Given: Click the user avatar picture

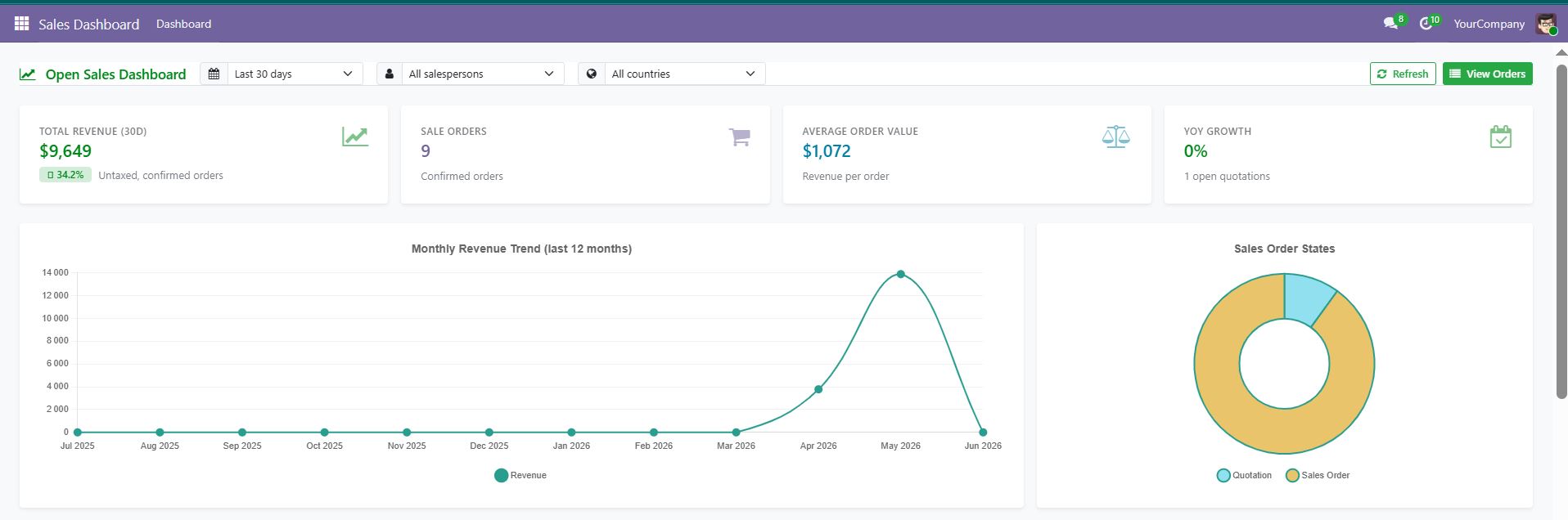Looking at the screenshot, I should click(1546, 24).
